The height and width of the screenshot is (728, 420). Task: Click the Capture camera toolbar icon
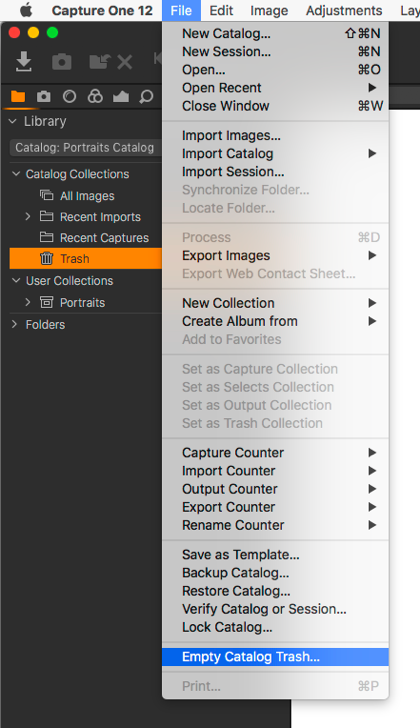click(x=62, y=61)
